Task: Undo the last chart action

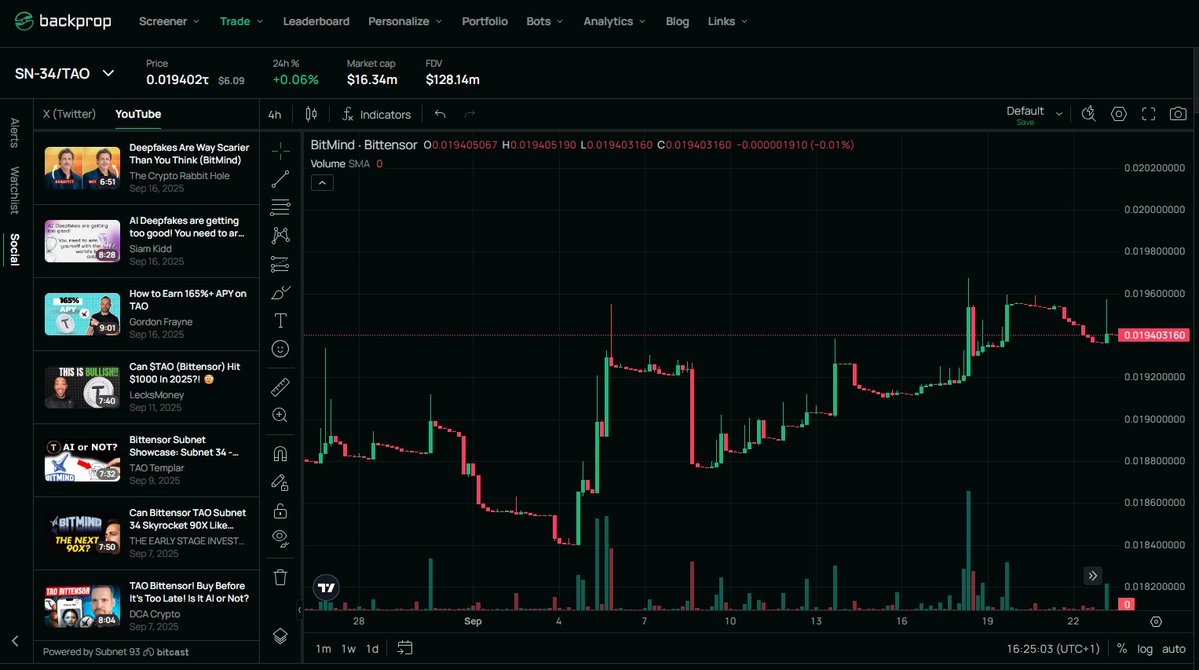Action: [440, 114]
